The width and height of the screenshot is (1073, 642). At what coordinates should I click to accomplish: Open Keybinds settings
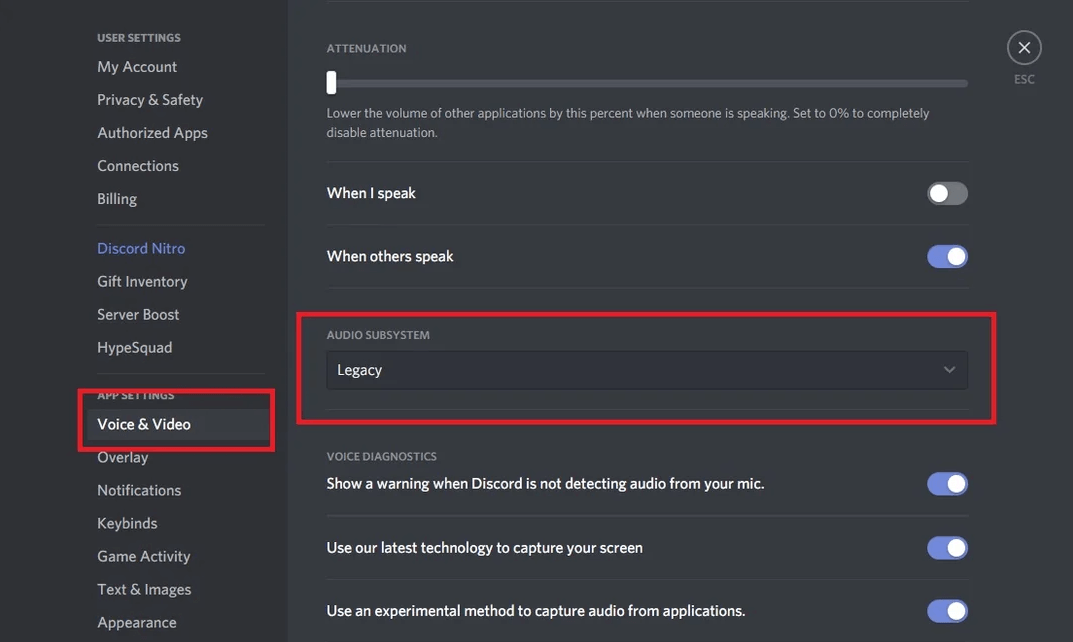point(127,523)
